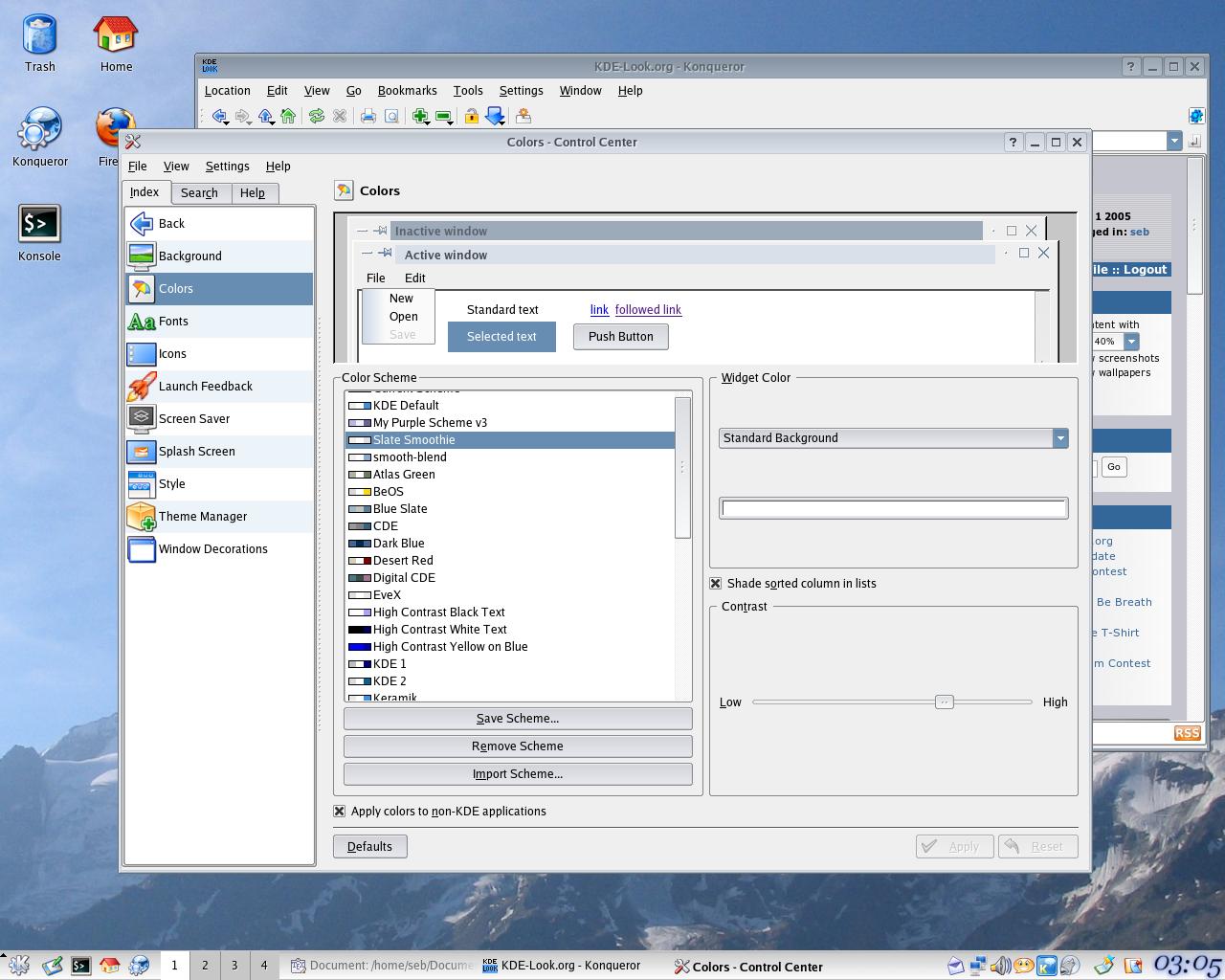Click the Konqueror page RSS badge

pyautogui.click(x=1187, y=733)
